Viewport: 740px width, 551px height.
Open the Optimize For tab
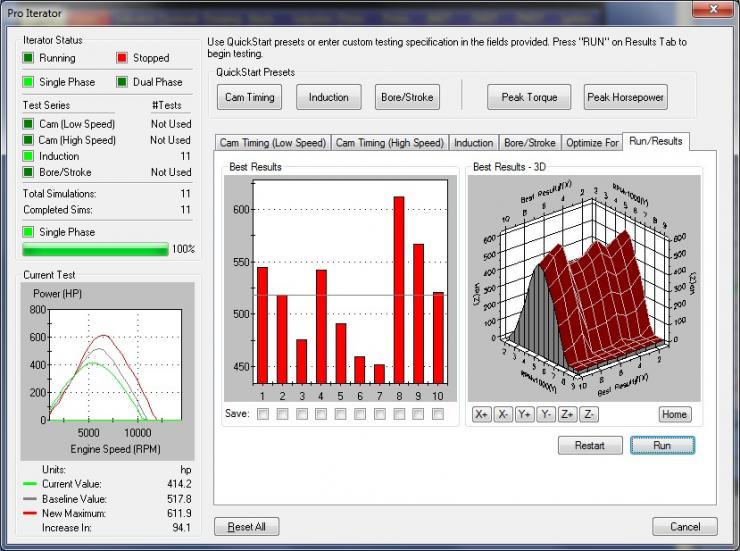click(x=592, y=142)
